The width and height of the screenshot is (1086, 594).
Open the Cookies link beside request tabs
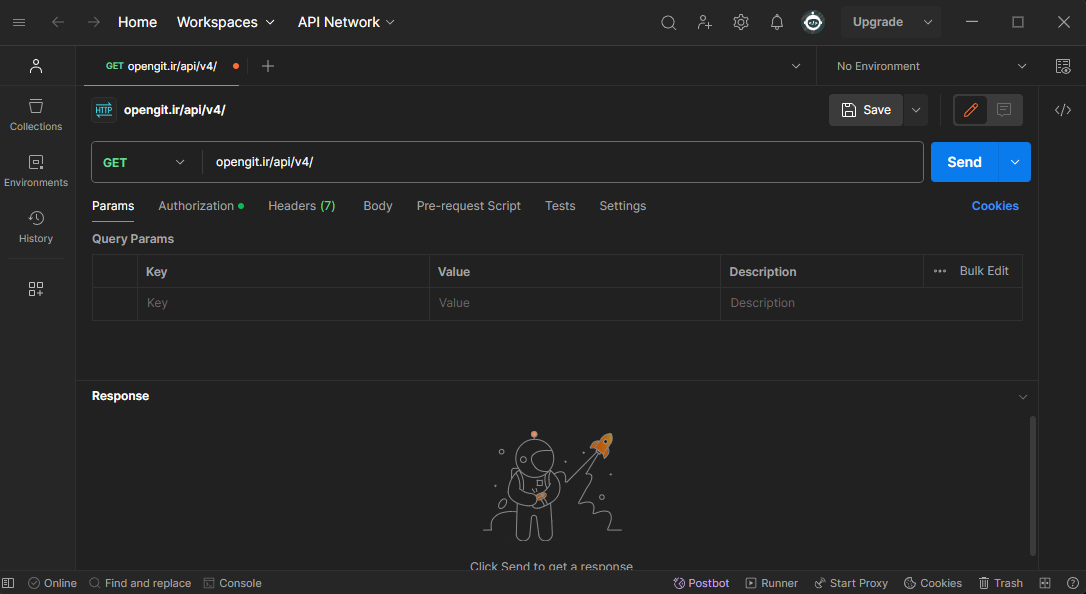pyautogui.click(x=995, y=206)
